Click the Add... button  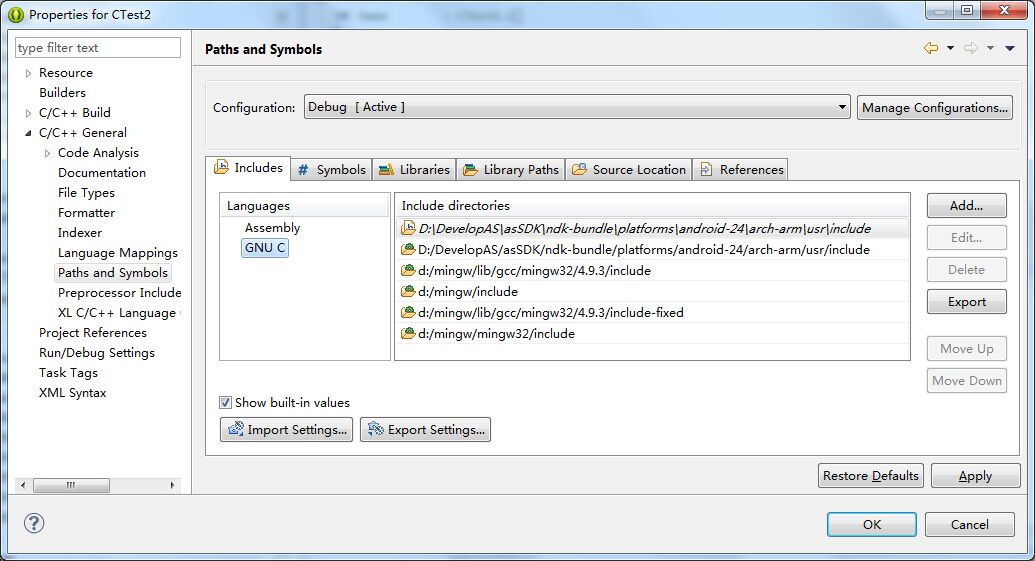pos(966,205)
